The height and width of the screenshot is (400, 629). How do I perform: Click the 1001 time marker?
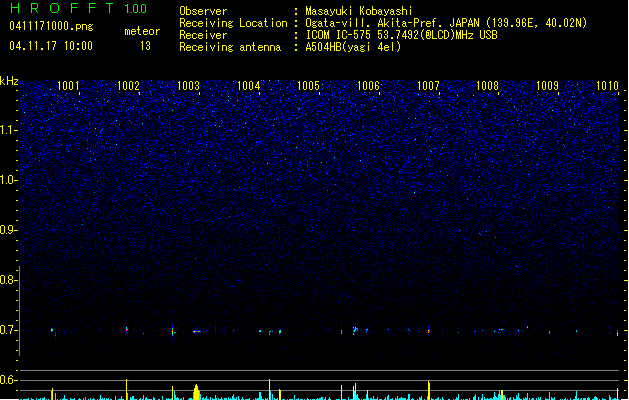point(68,86)
